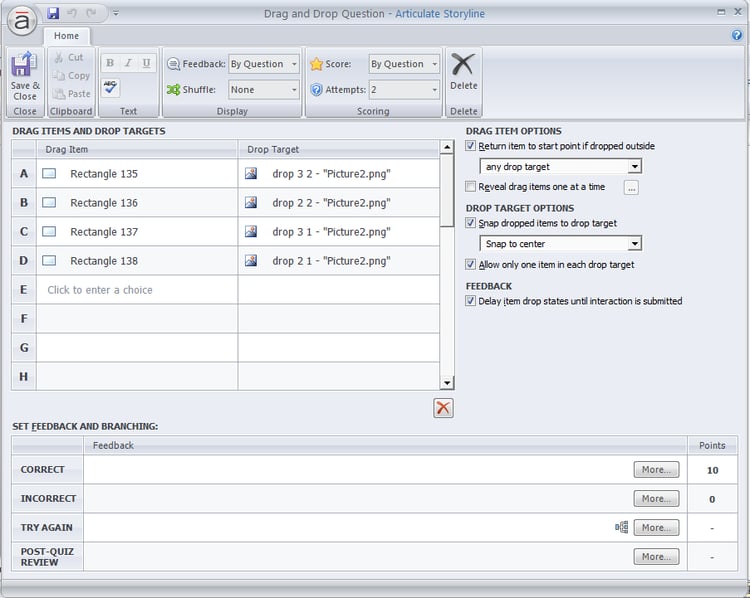750x598 pixels.
Task: Open the blue help question mark icon
Action: pos(737,35)
